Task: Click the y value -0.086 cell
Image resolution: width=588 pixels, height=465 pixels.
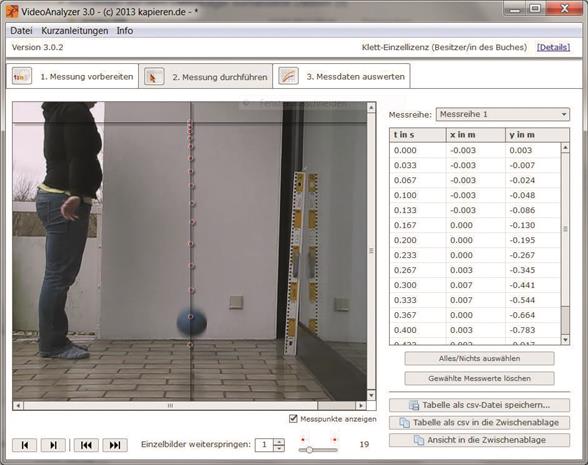Action: [x=533, y=210]
